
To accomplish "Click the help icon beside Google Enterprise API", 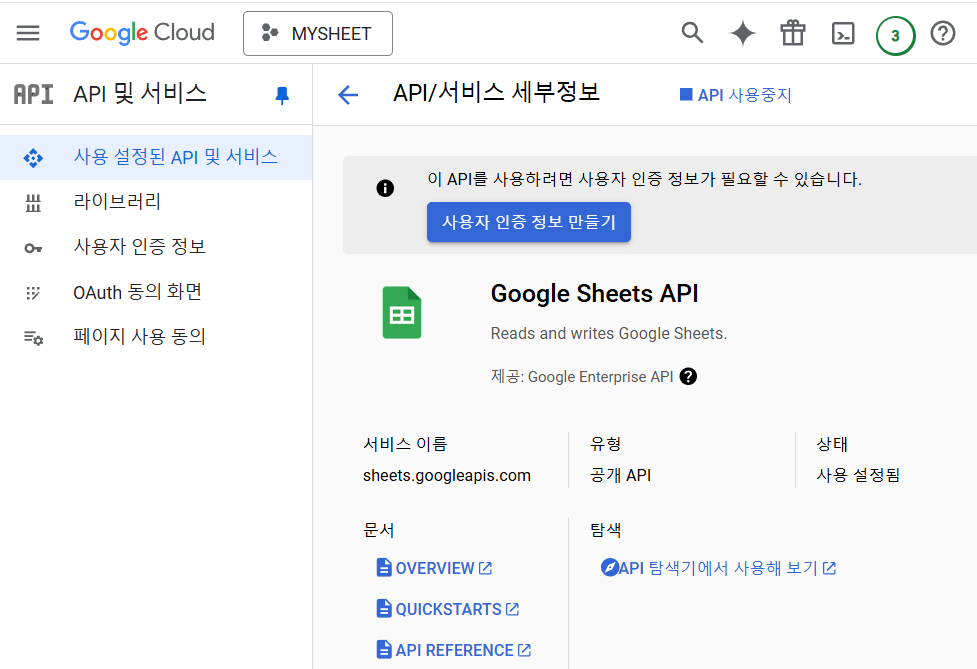I will pyautogui.click(x=688, y=376).
